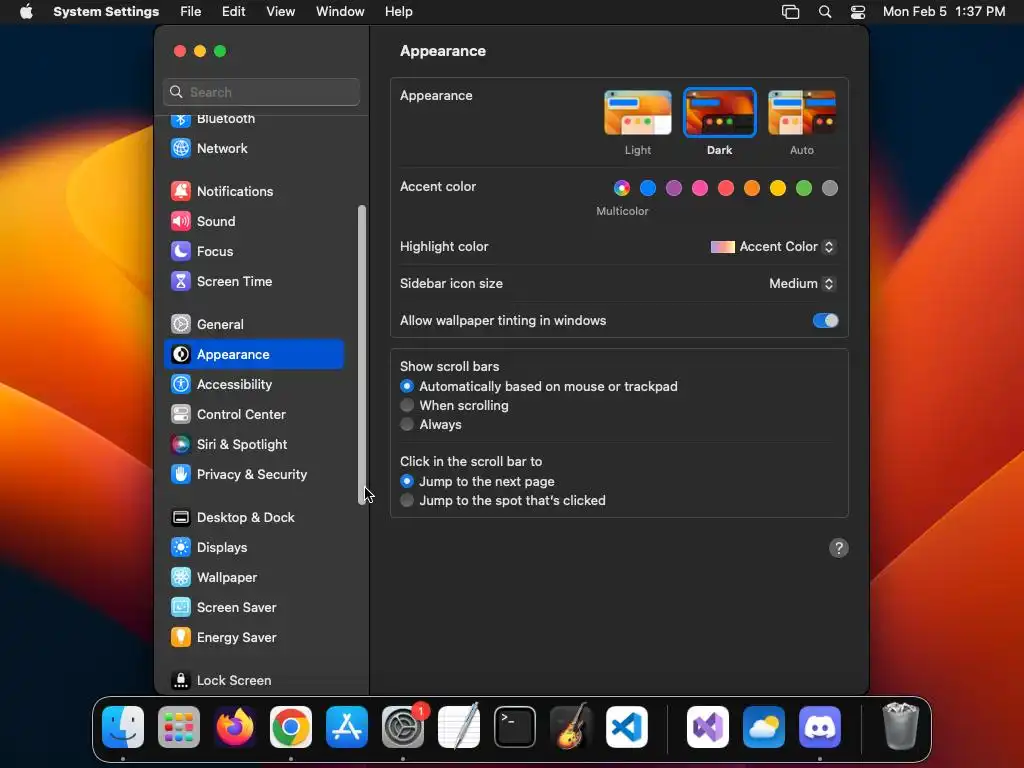Launch Firefox from the Dock
Image resolution: width=1024 pixels, height=768 pixels.
pyautogui.click(x=235, y=727)
